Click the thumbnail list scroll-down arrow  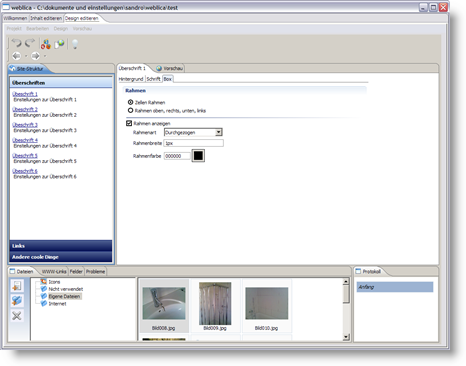pyautogui.click(x=346, y=337)
